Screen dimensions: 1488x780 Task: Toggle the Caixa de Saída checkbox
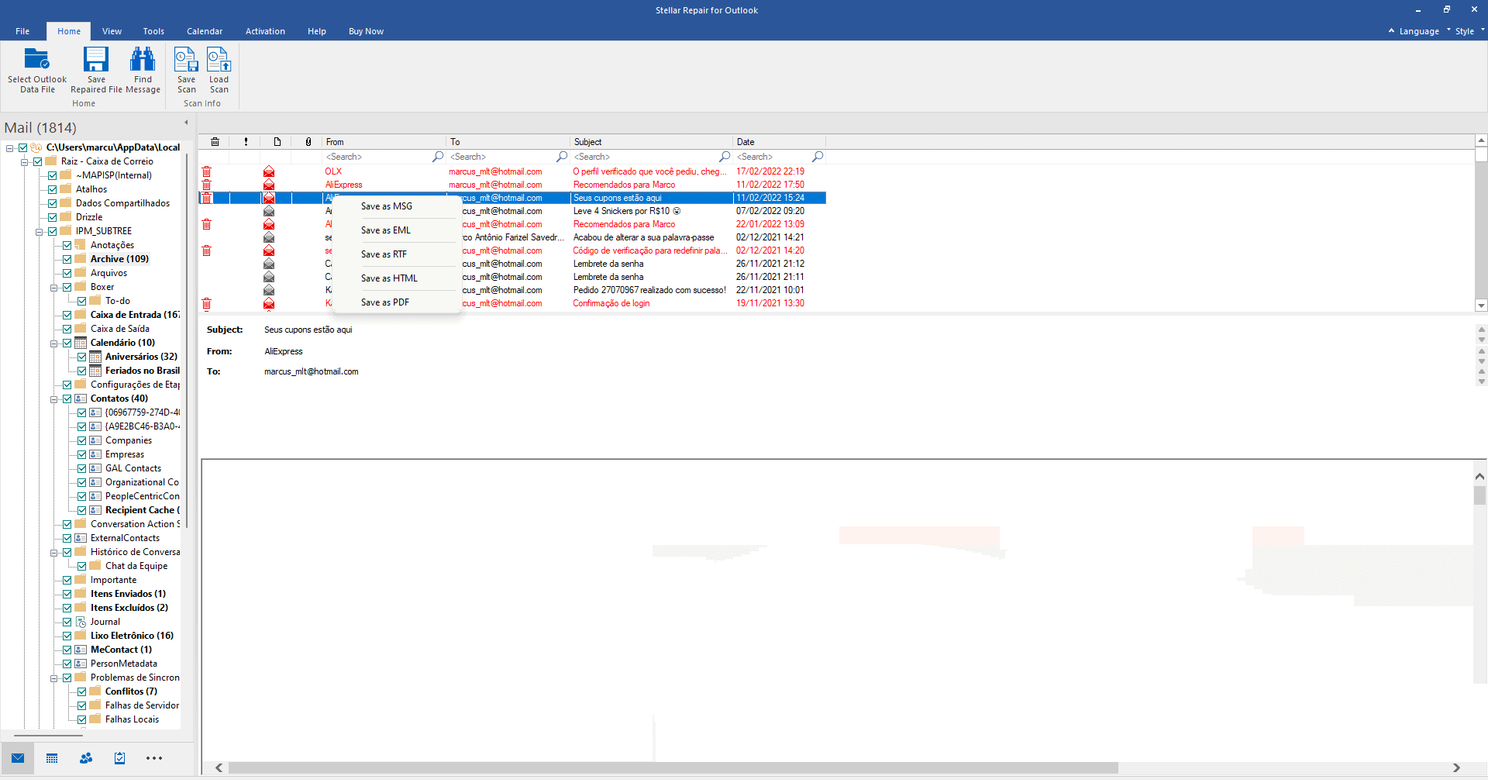coord(67,328)
